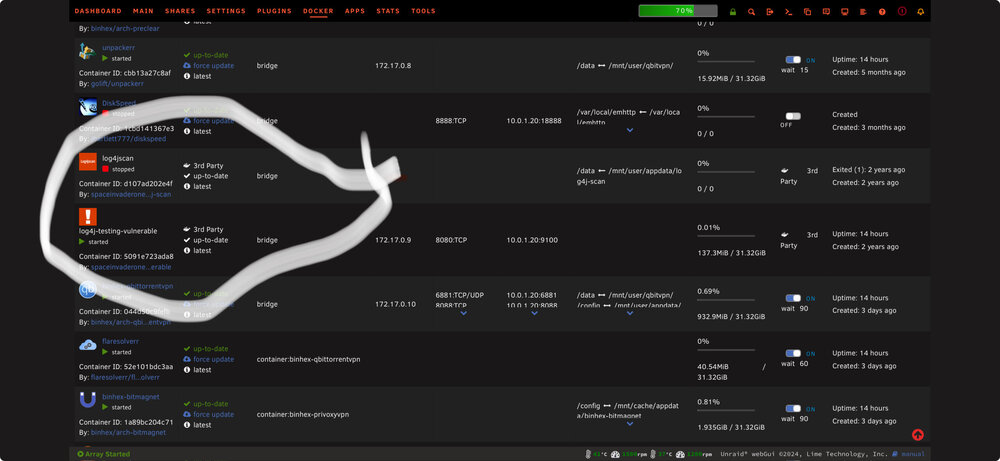Image resolution: width=1000 pixels, height=461 pixels.
Task: Open the system info monitor icon
Action: point(844,11)
